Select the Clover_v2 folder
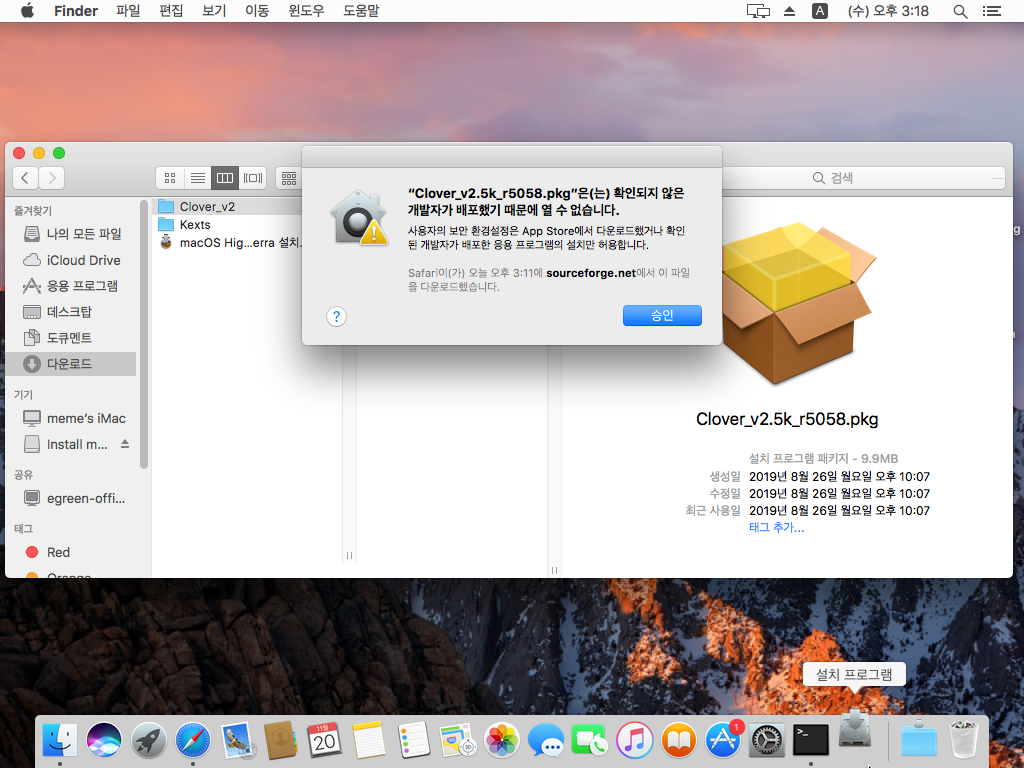Screen dimensions: 1024x768 [229, 206]
